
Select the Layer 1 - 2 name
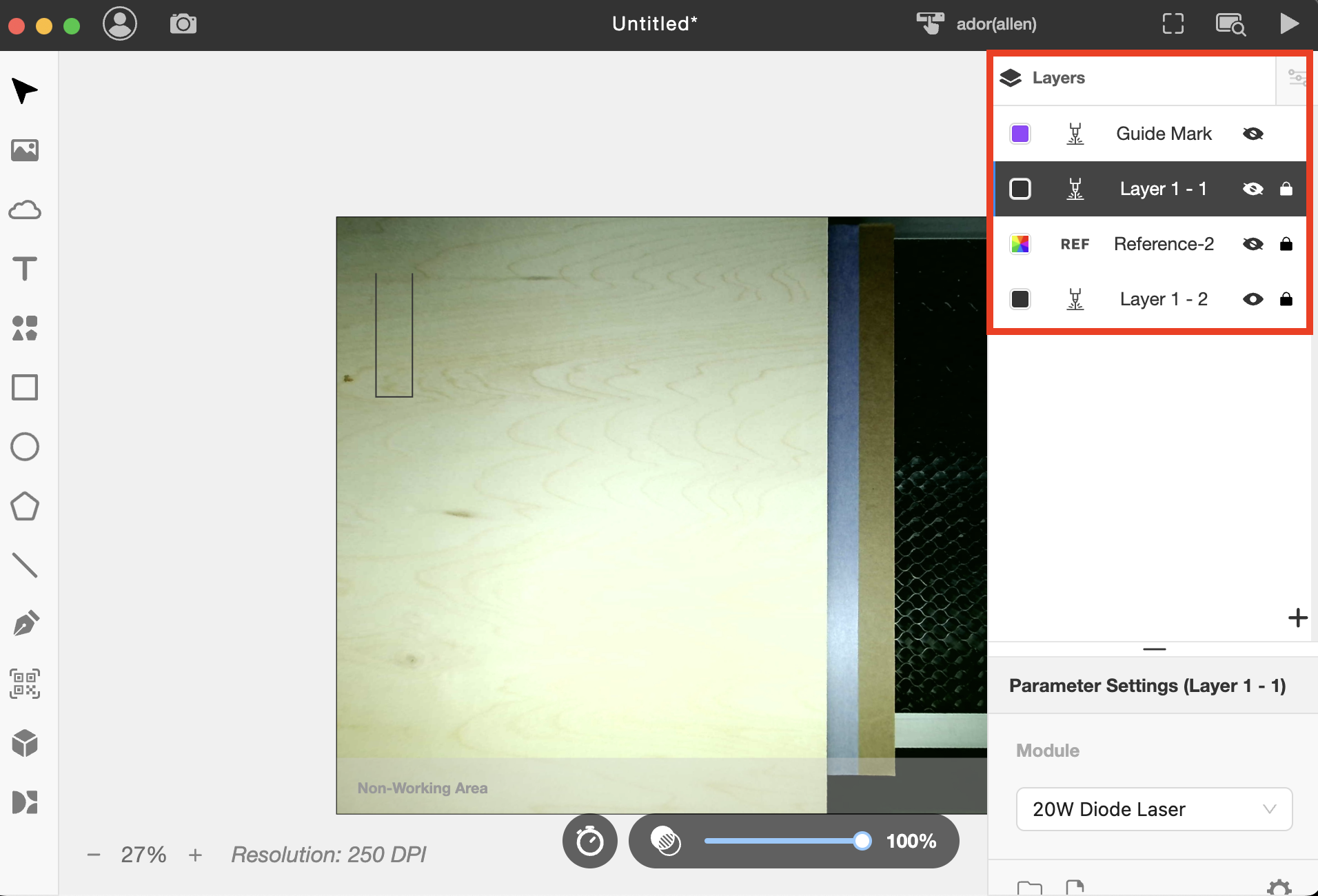click(1164, 299)
